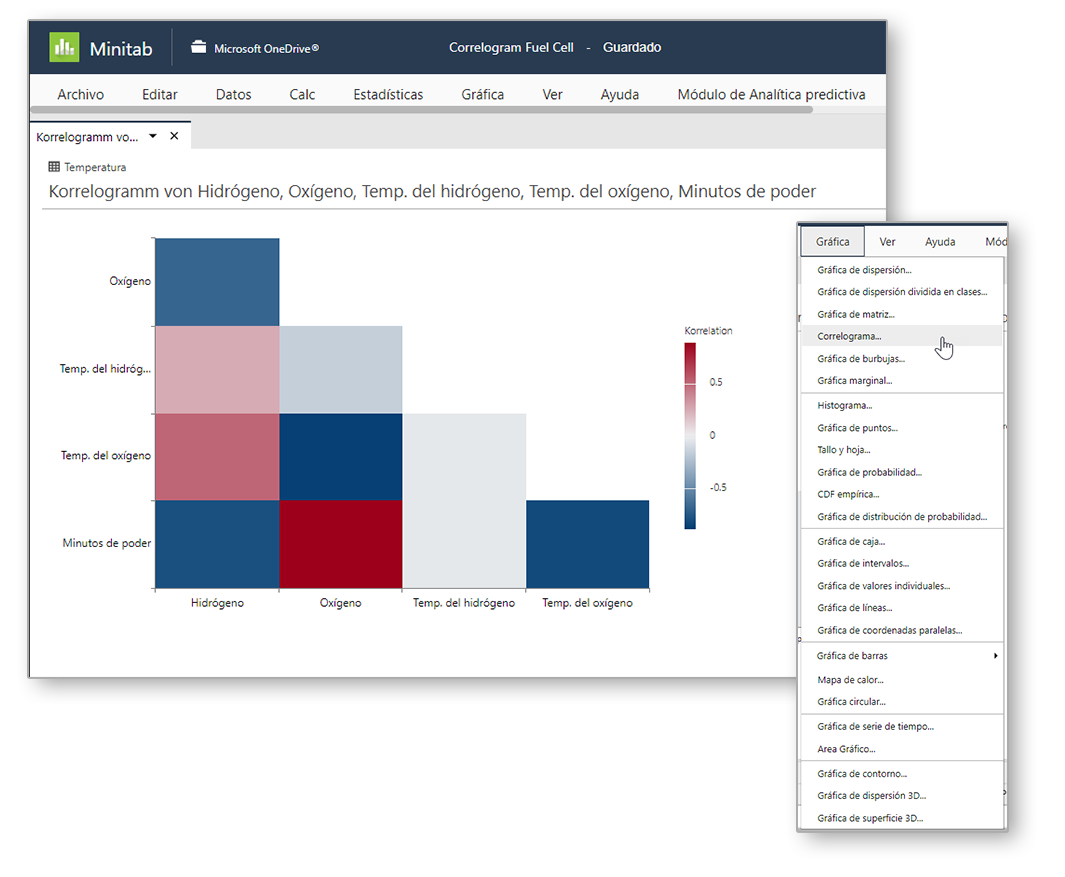Viewport: 1065px width, 877px height.
Task: Click the dark red Oxígeno-Minutos de poder cell
Action: 340,544
